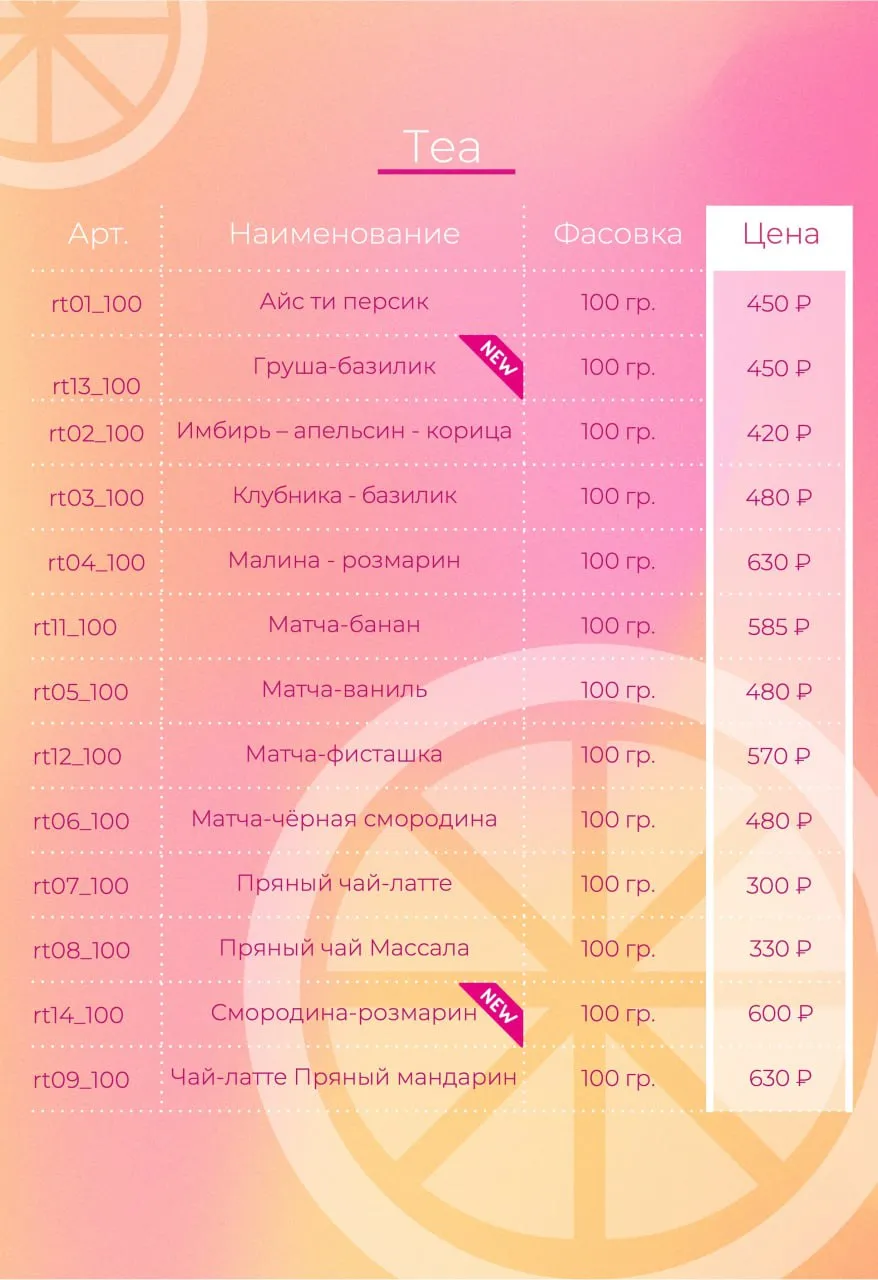Click the Имбирь – апельсин - корица name
Screen dimensions: 878x1280
coord(344,431)
